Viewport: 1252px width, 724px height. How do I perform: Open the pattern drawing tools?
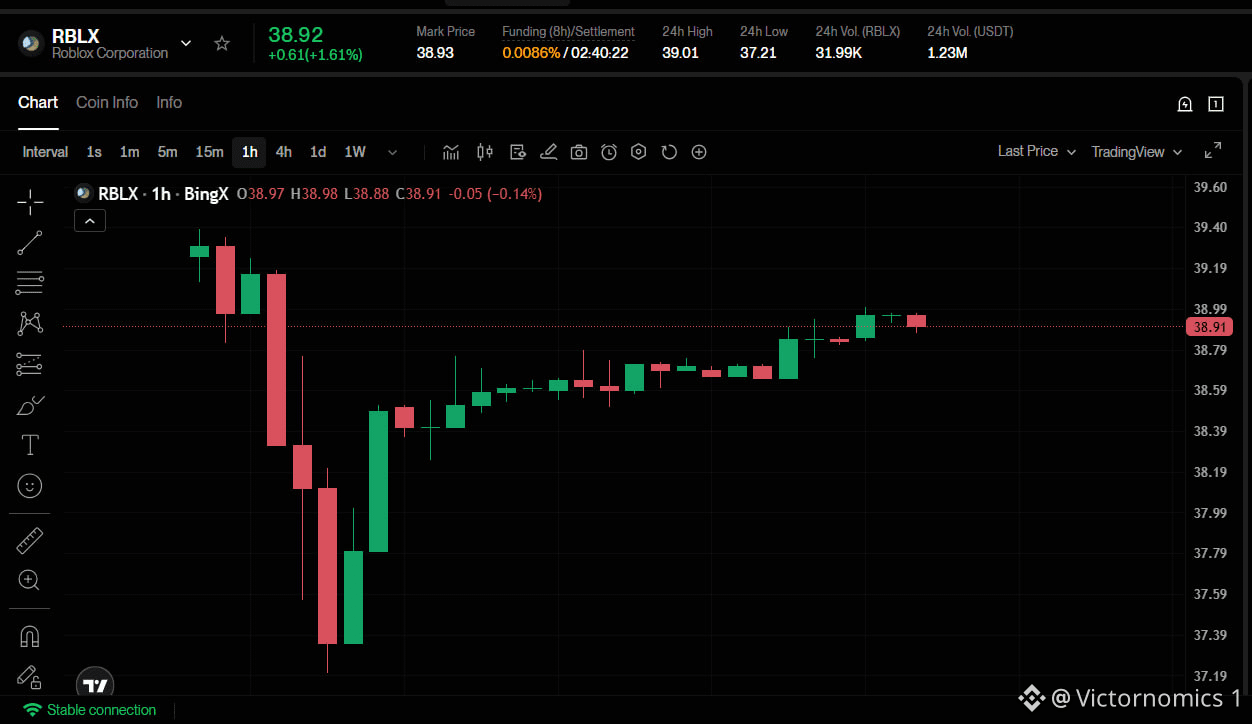pos(30,323)
